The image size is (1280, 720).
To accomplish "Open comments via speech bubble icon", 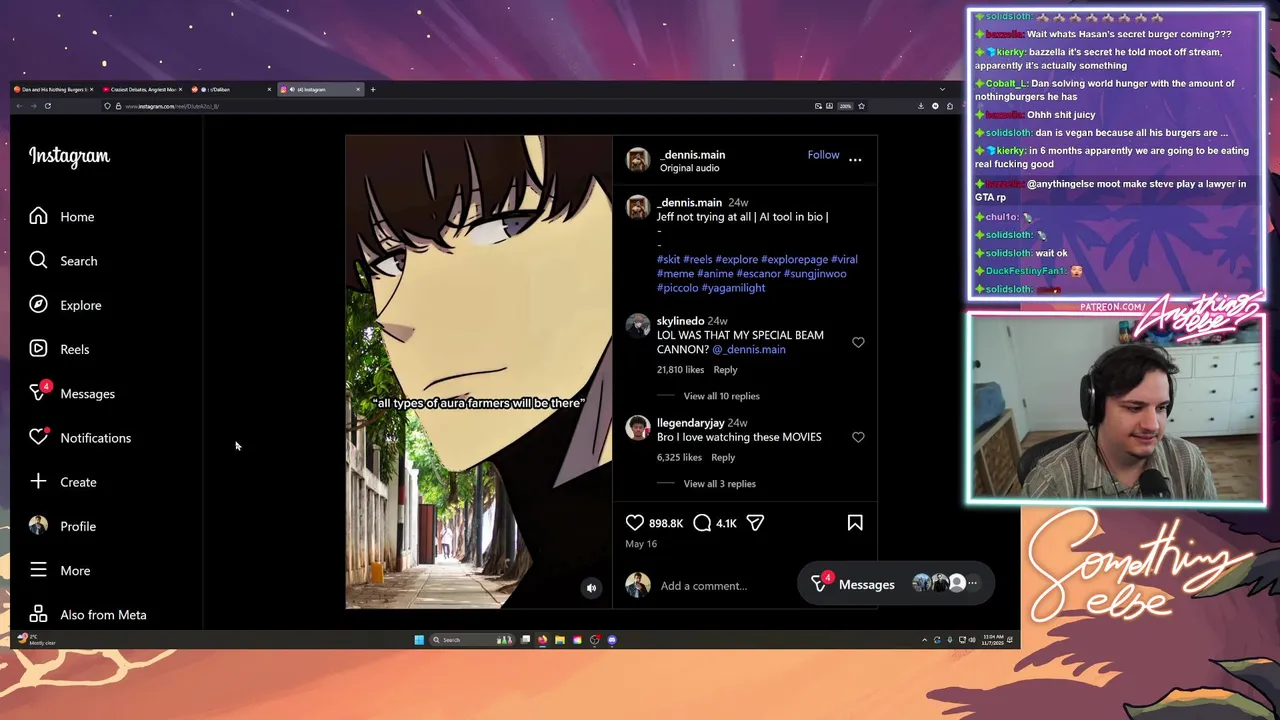I will [702, 523].
